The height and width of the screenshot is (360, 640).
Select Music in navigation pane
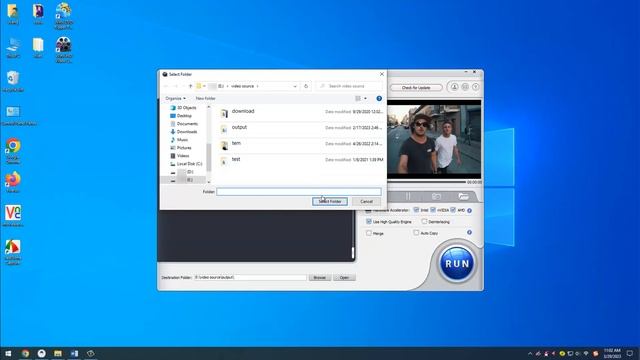pos(182,140)
